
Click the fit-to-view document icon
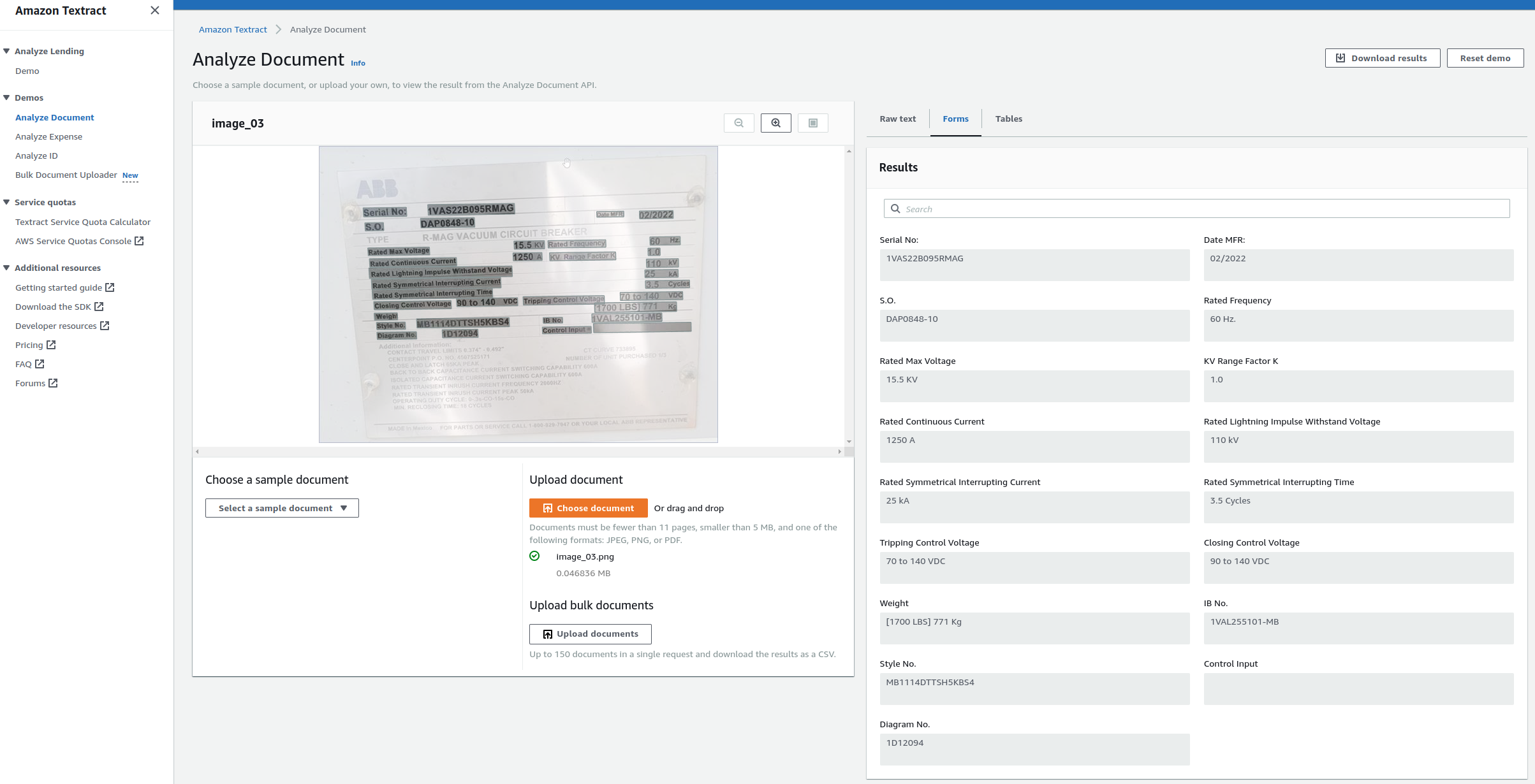click(x=812, y=123)
